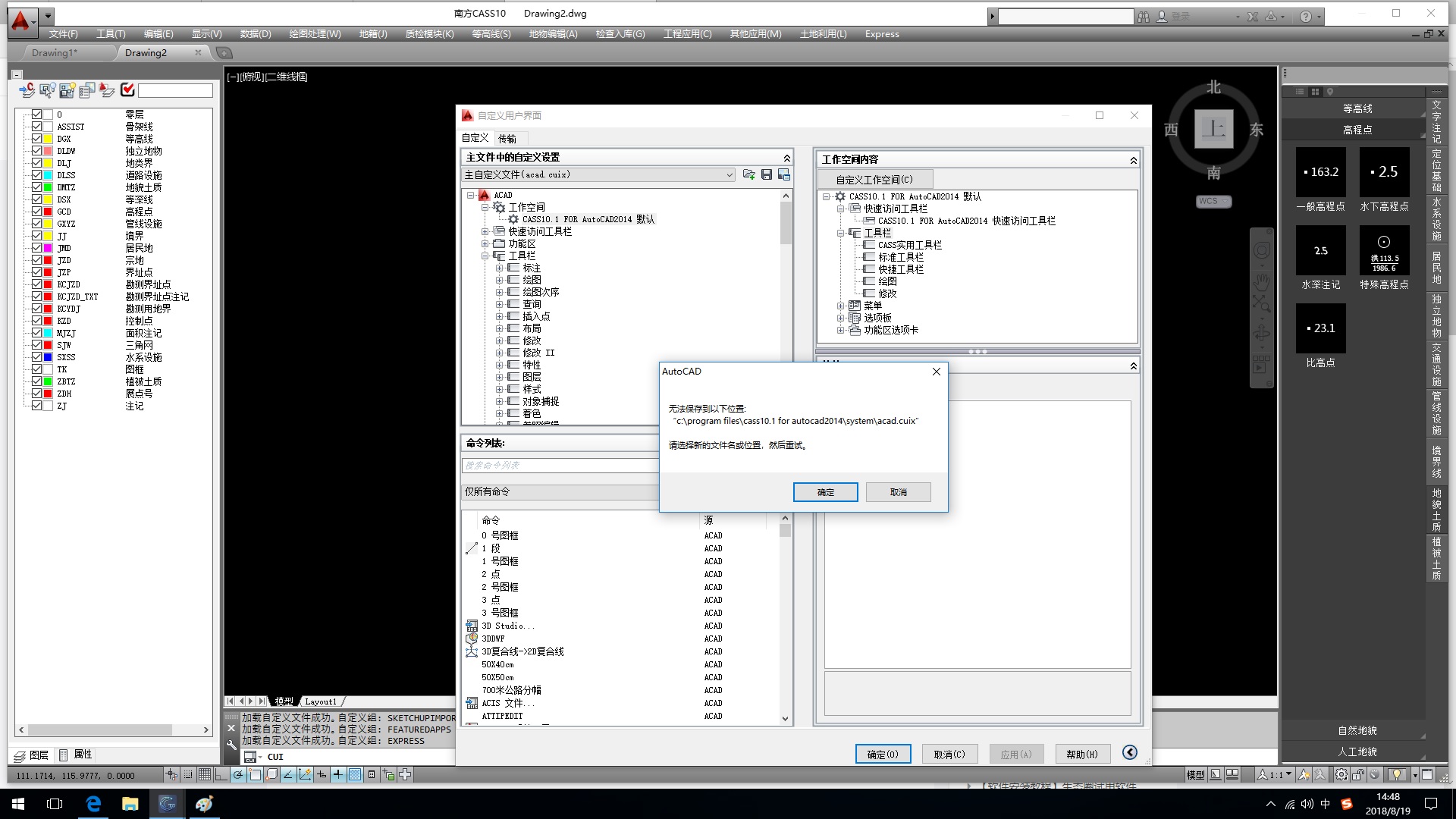Click the grid display status bar icon
Screen dimensions: 1456x819
[x=205, y=774]
